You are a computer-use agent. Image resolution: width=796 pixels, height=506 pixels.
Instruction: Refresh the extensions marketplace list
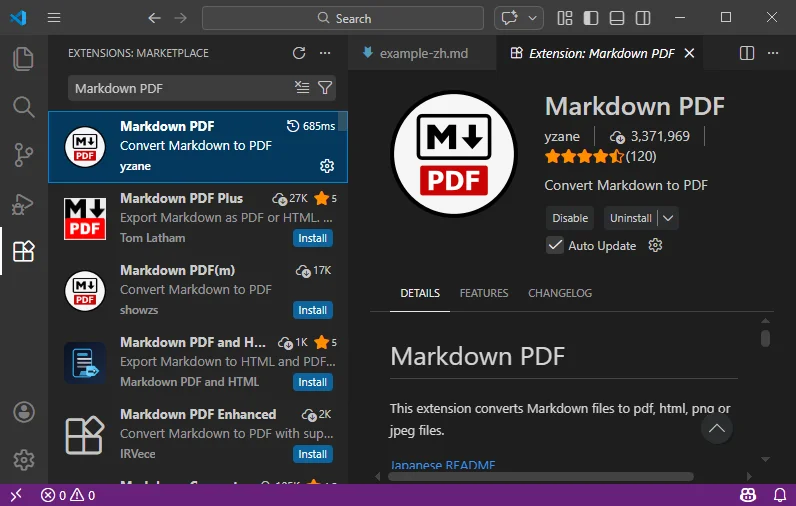pyautogui.click(x=299, y=53)
